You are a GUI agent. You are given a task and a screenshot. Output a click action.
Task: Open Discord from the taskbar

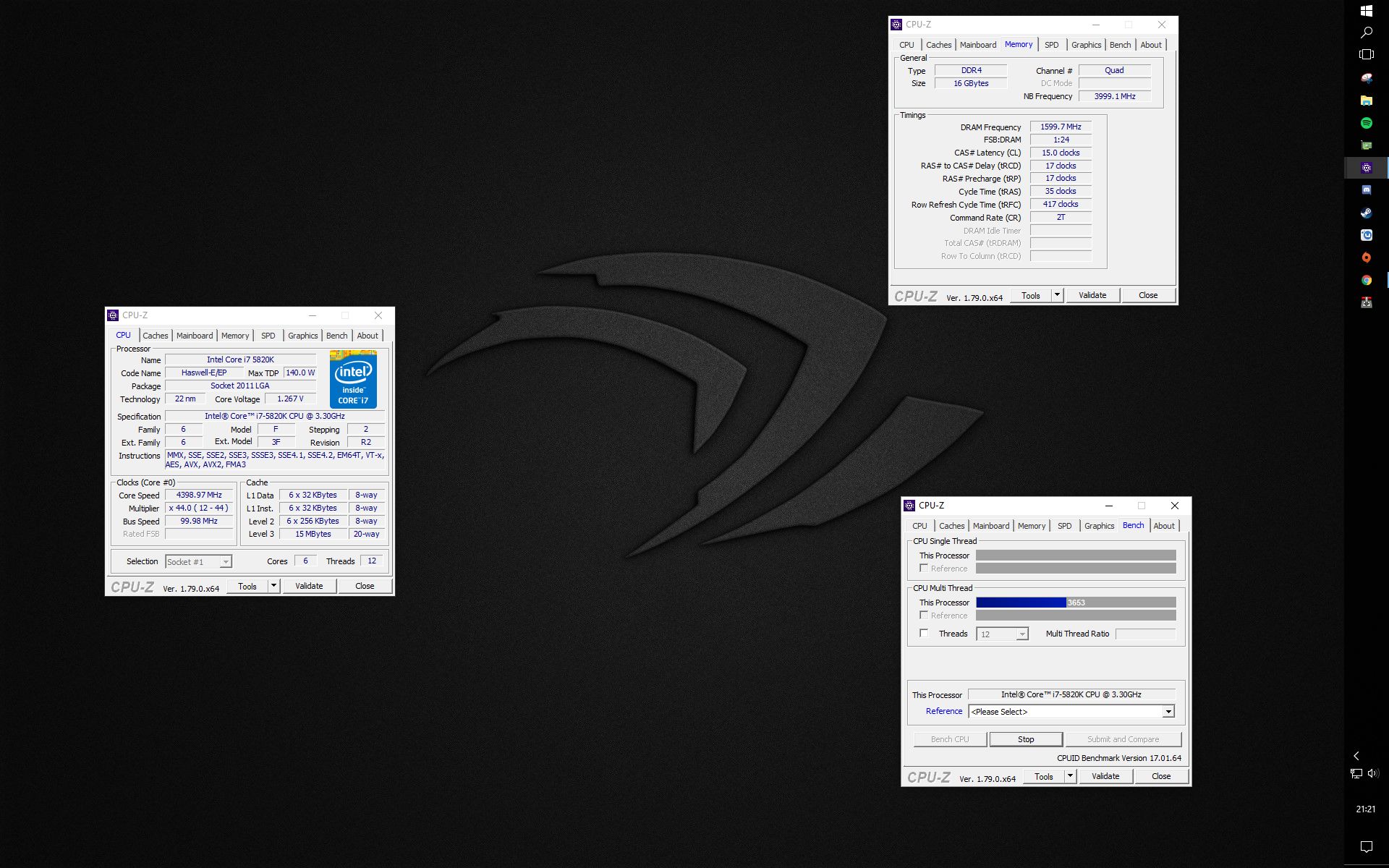pyautogui.click(x=1366, y=190)
